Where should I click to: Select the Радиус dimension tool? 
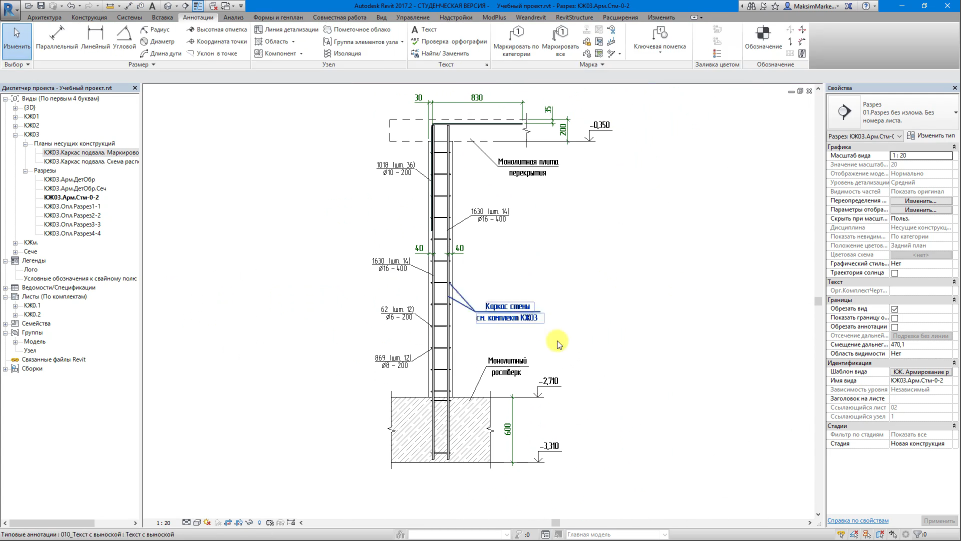(155, 29)
